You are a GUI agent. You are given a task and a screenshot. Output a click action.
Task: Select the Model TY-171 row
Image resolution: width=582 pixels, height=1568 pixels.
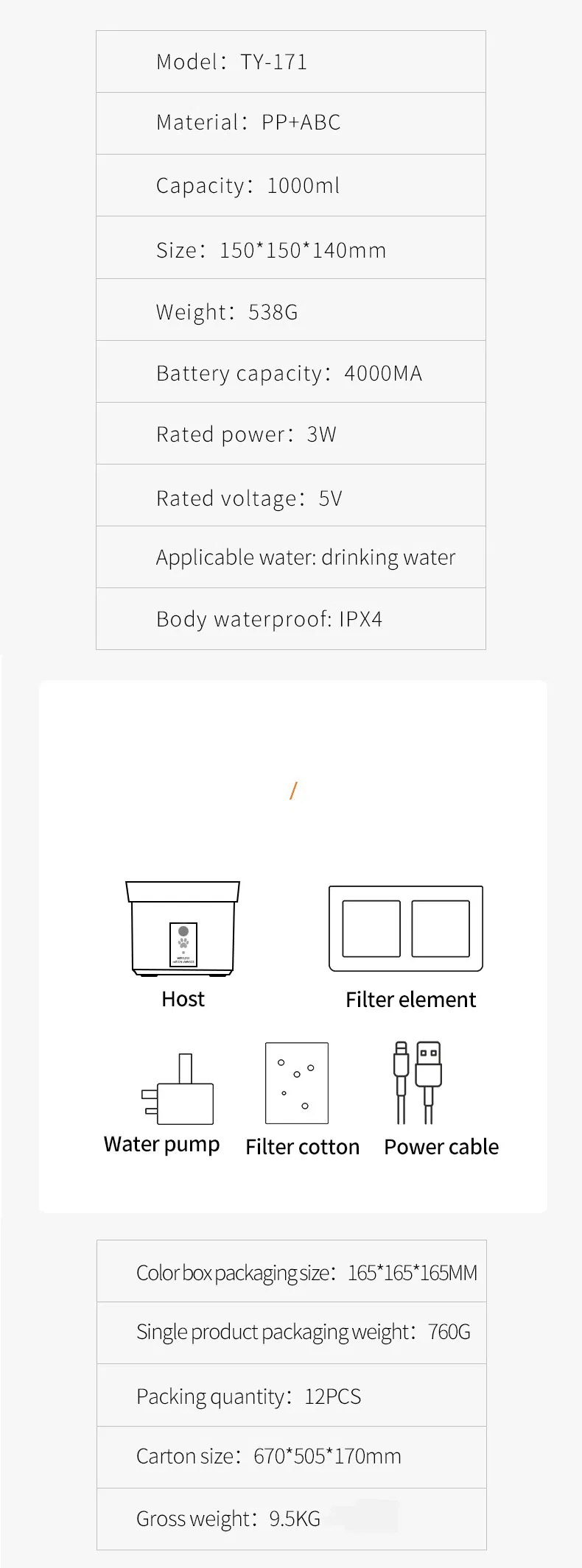[x=291, y=62]
